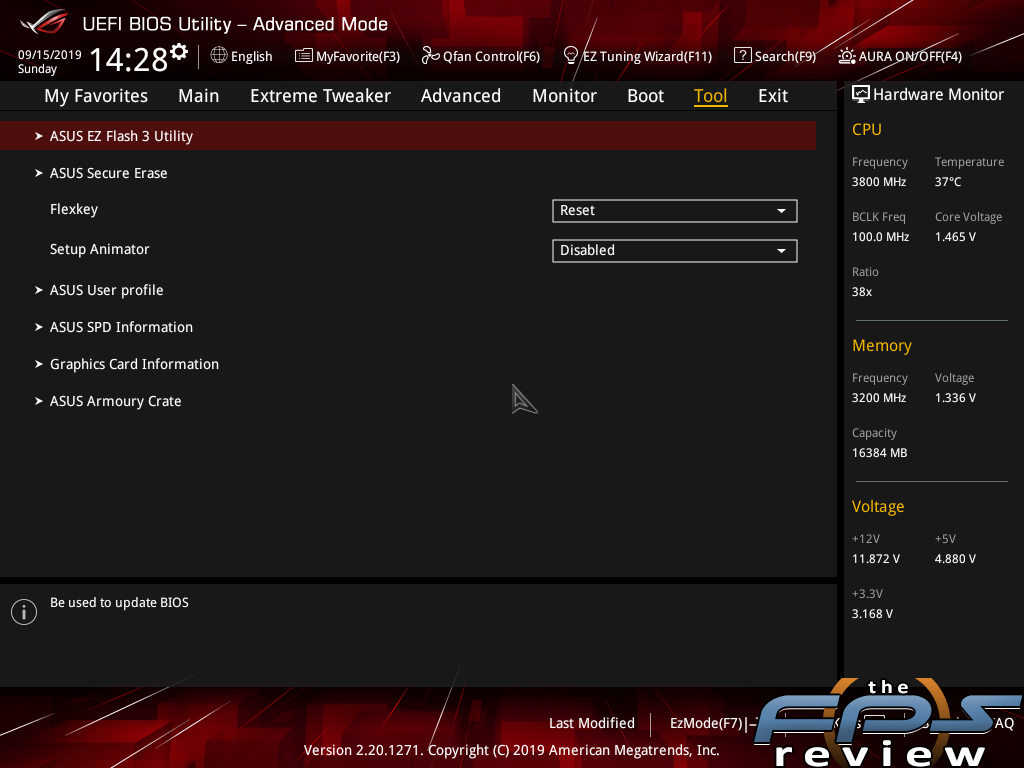
Task: Toggle AURA ON/OFF(F4)
Action: coord(910,56)
